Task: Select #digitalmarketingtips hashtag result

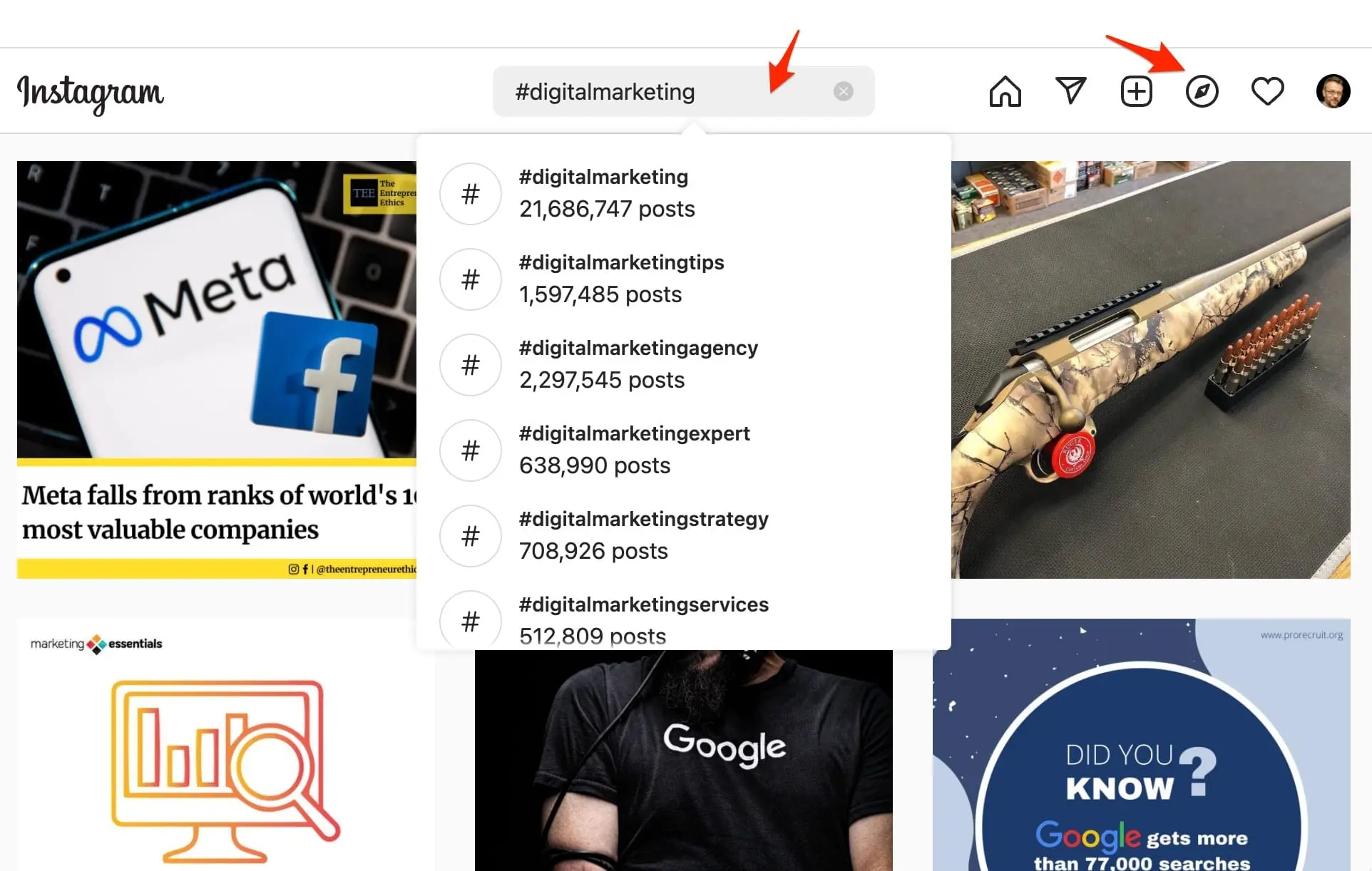Action: point(620,279)
